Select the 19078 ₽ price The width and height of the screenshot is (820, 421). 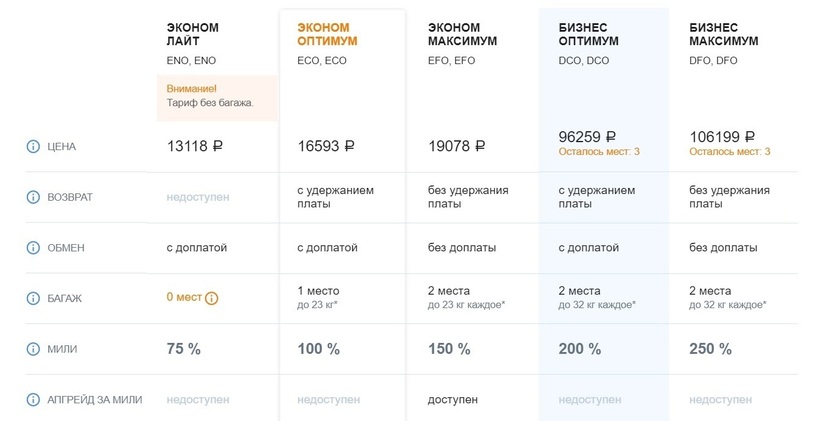click(x=456, y=146)
